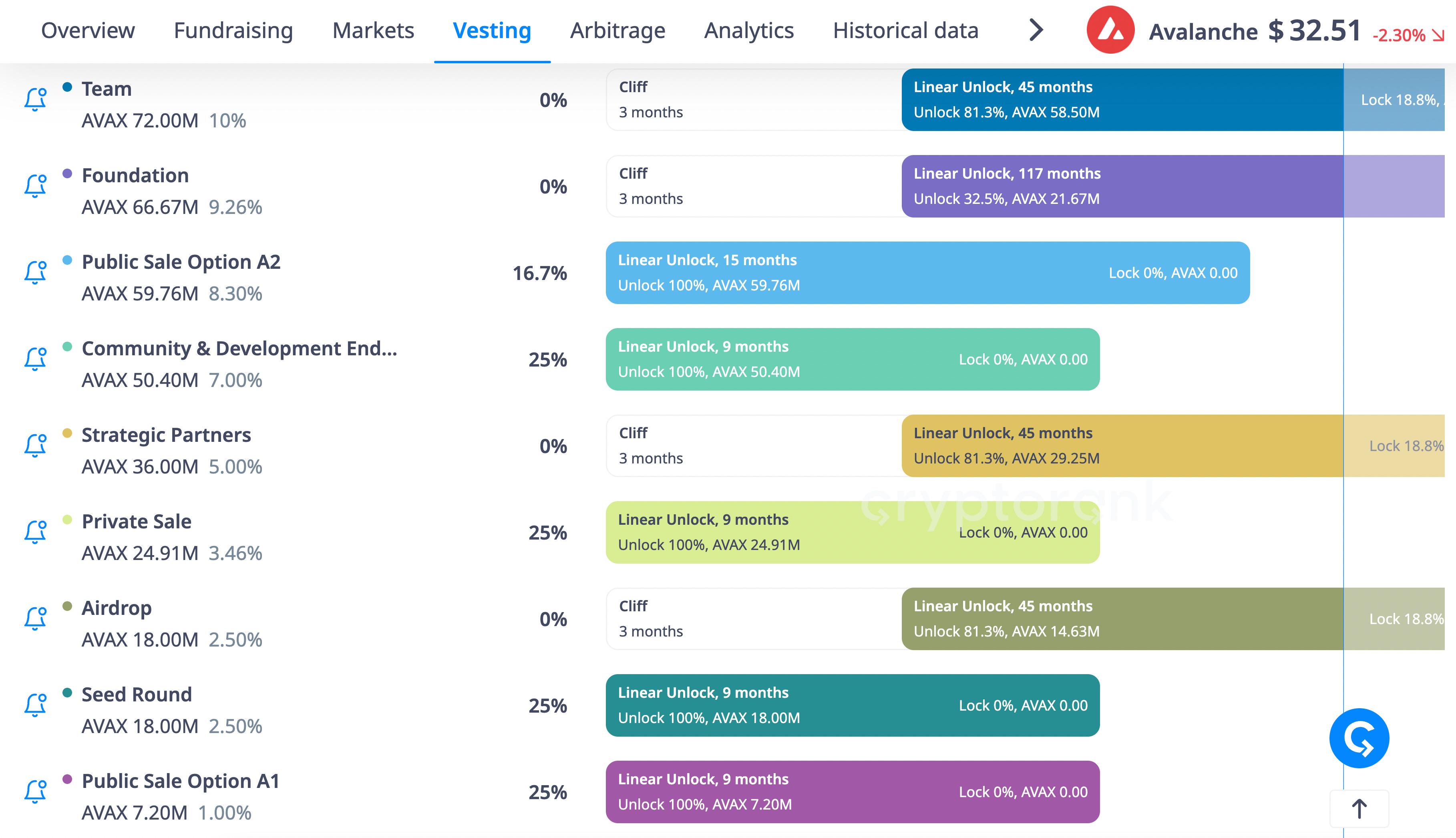Click the Strategic Partners Lock 18.8% segment
This screenshot has height=838, width=1456.
pyautogui.click(x=1394, y=445)
